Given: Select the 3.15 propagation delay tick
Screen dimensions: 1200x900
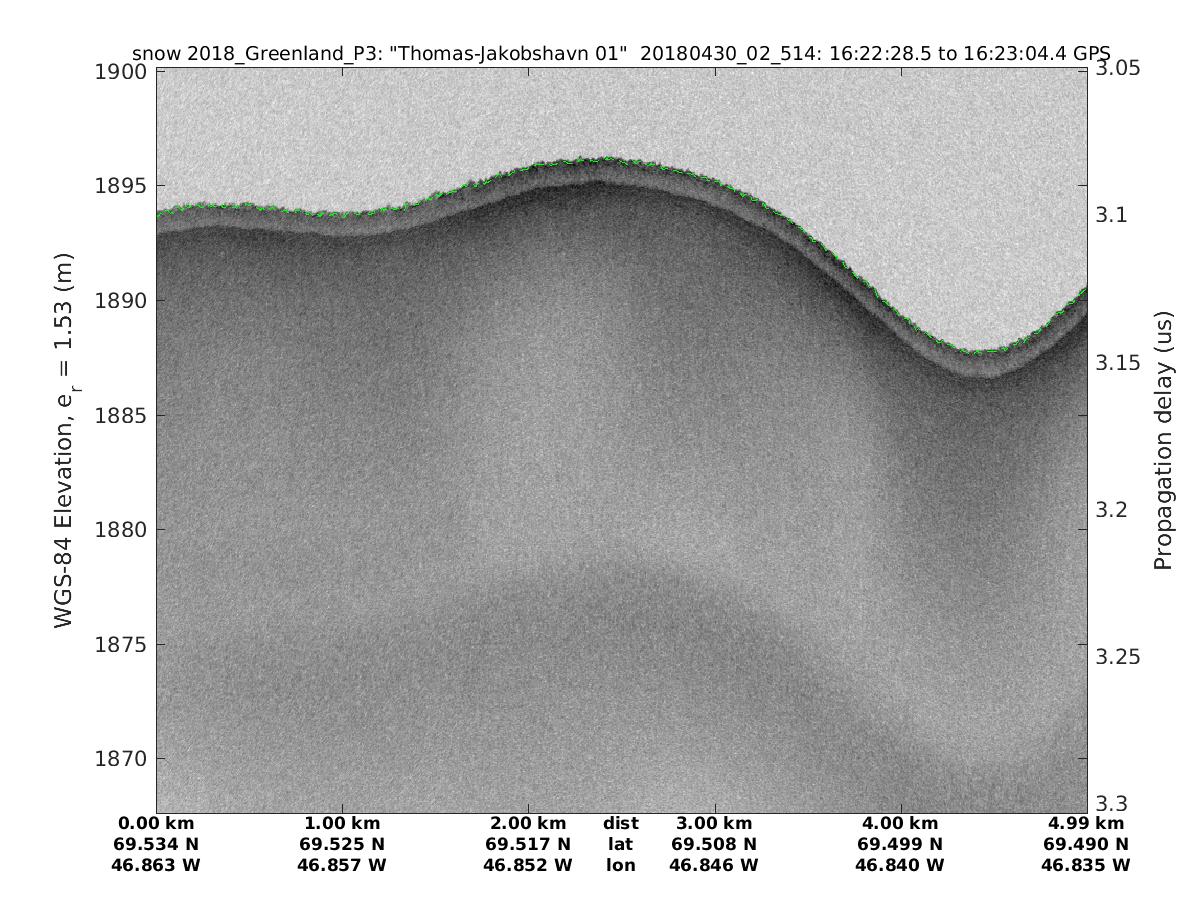Looking at the screenshot, I should tap(1119, 362).
